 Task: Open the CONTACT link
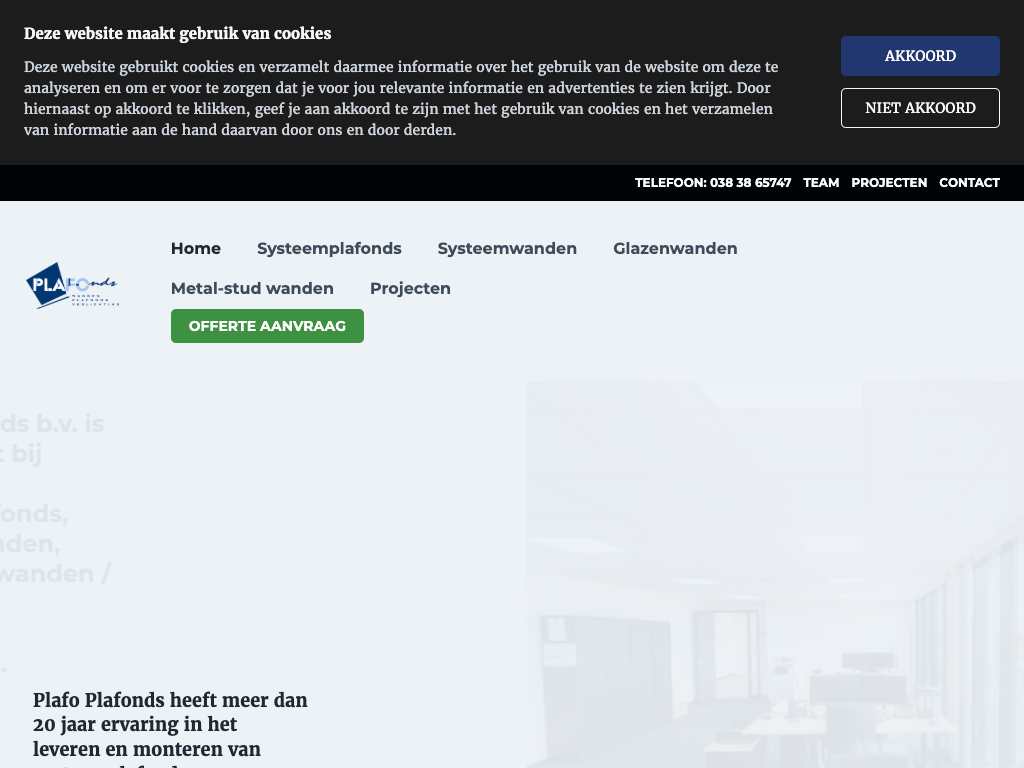(969, 183)
